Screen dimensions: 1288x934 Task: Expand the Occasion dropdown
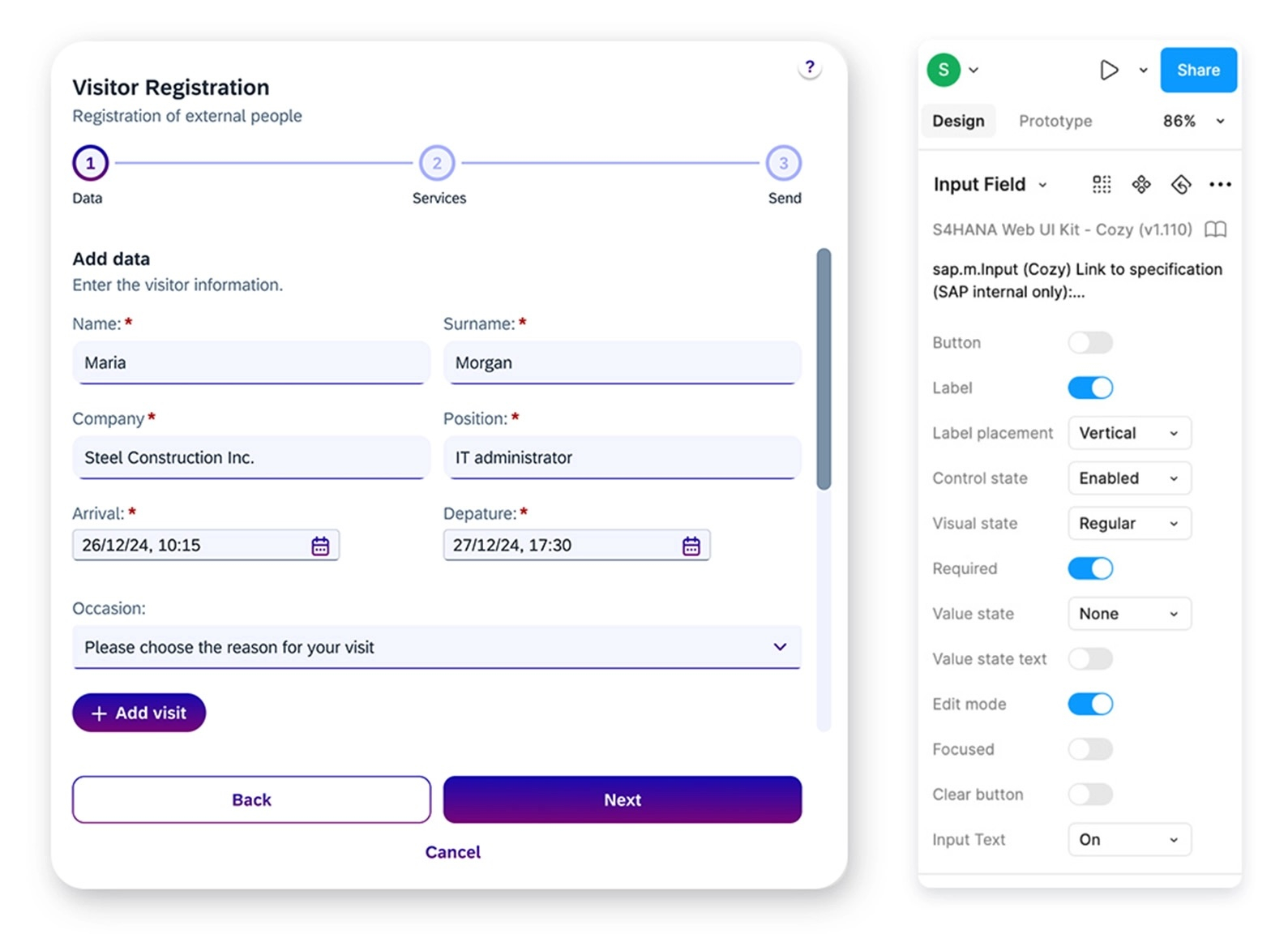pyautogui.click(x=779, y=647)
